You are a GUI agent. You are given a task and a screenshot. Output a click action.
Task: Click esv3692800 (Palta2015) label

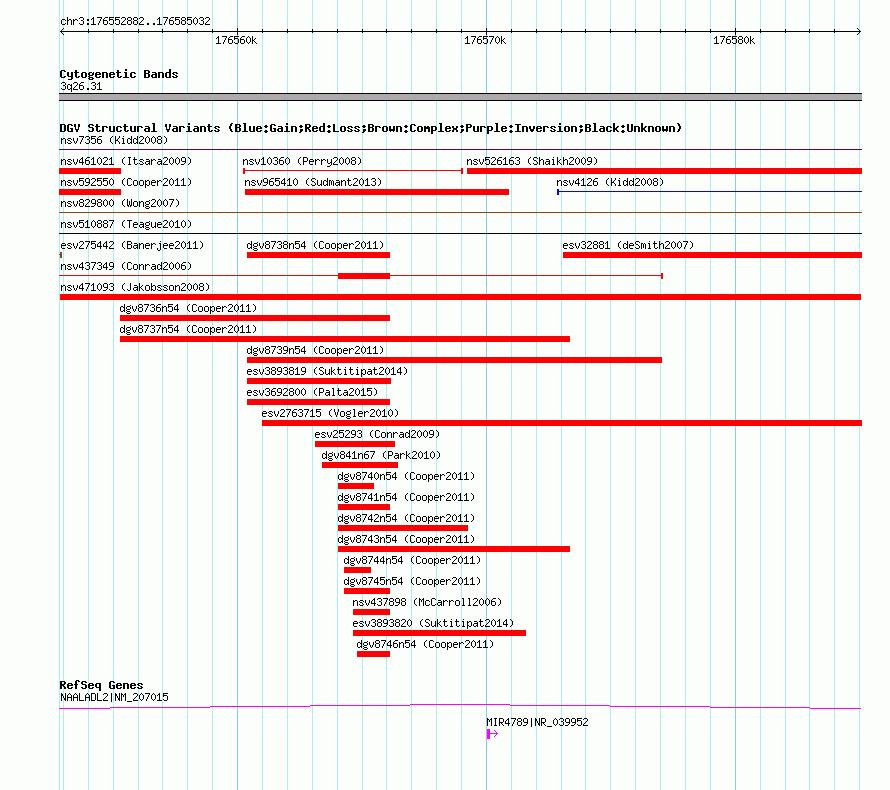tap(312, 392)
